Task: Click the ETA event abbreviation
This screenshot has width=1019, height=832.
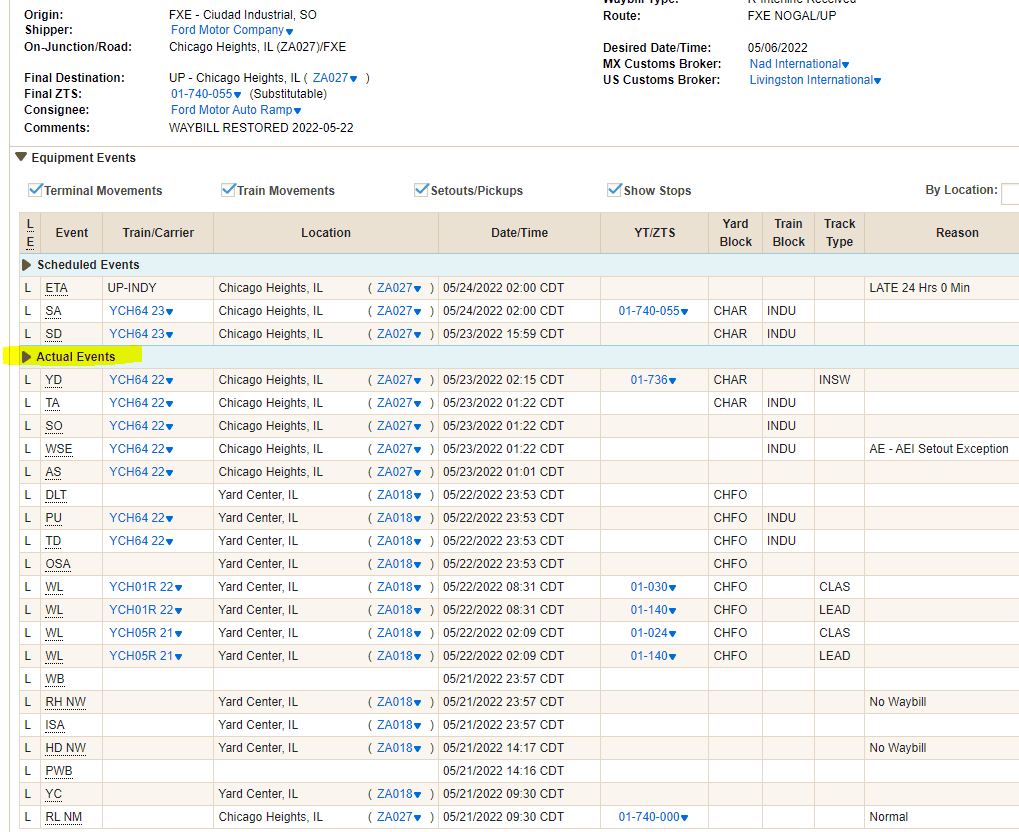Action: [56, 288]
